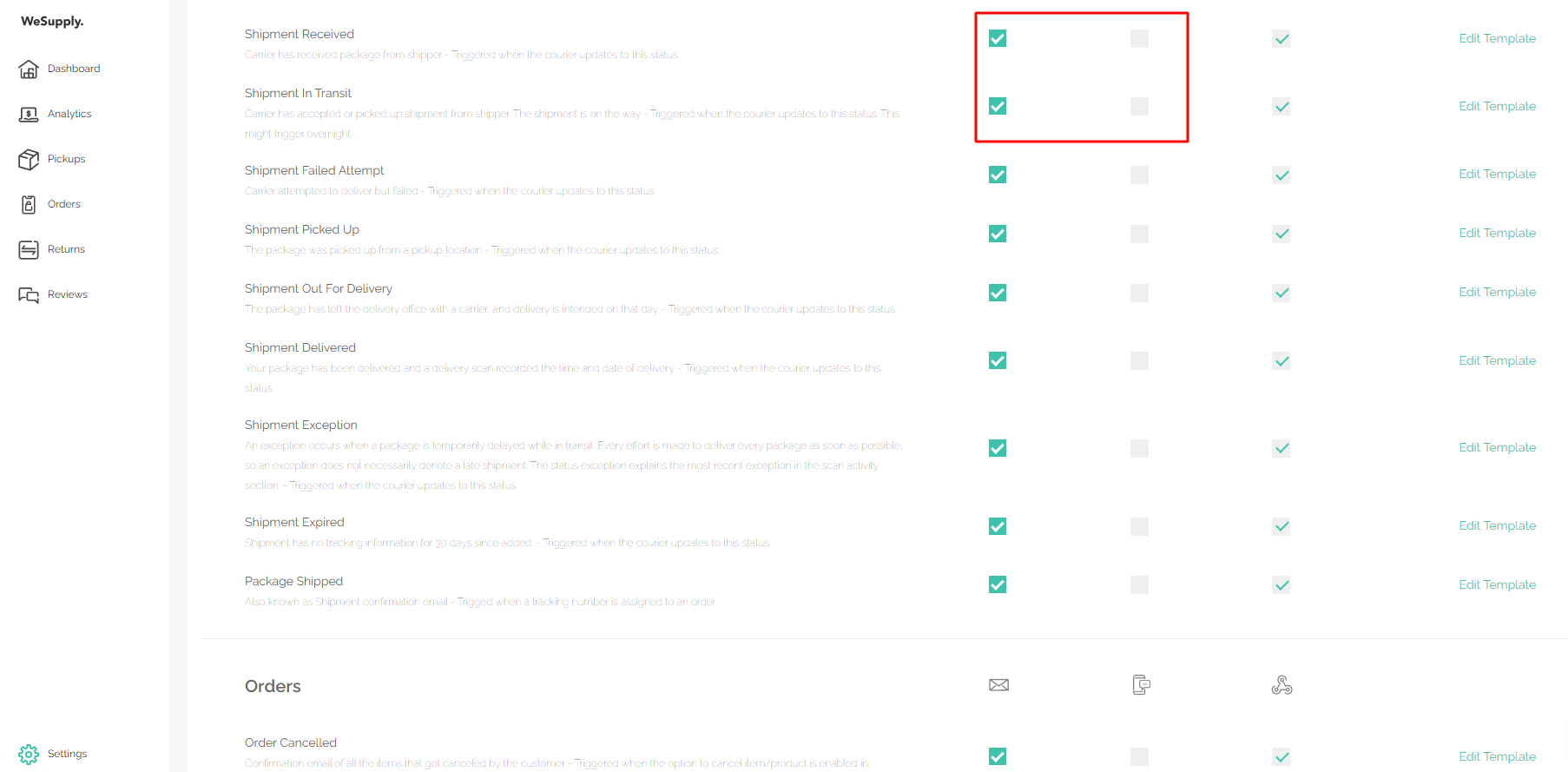The width and height of the screenshot is (1568, 772).
Task: Uncheck email for Shipment Out For Delivery
Action: click(x=998, y=293)
